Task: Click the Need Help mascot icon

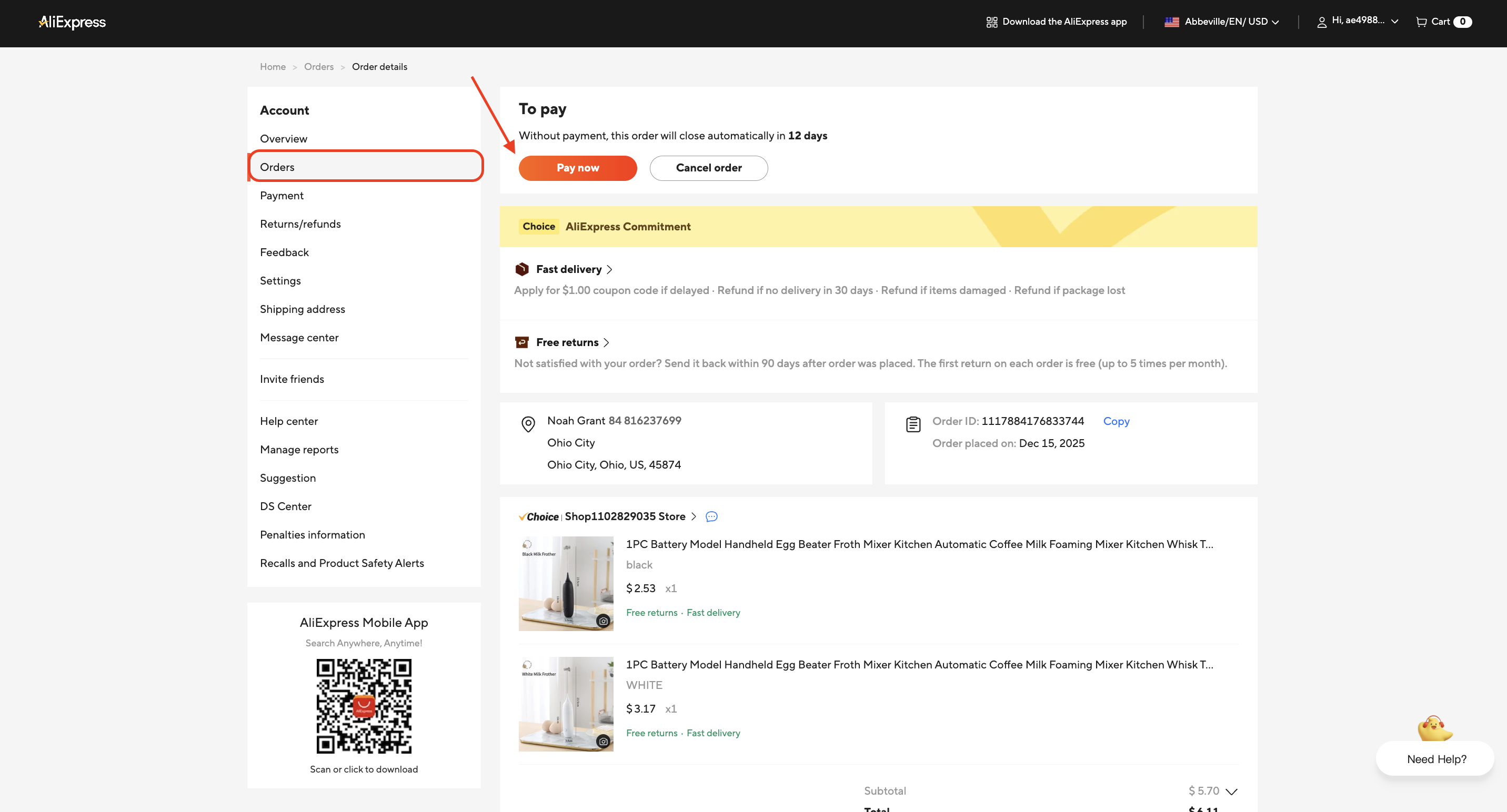Action: coord(1434,728)
